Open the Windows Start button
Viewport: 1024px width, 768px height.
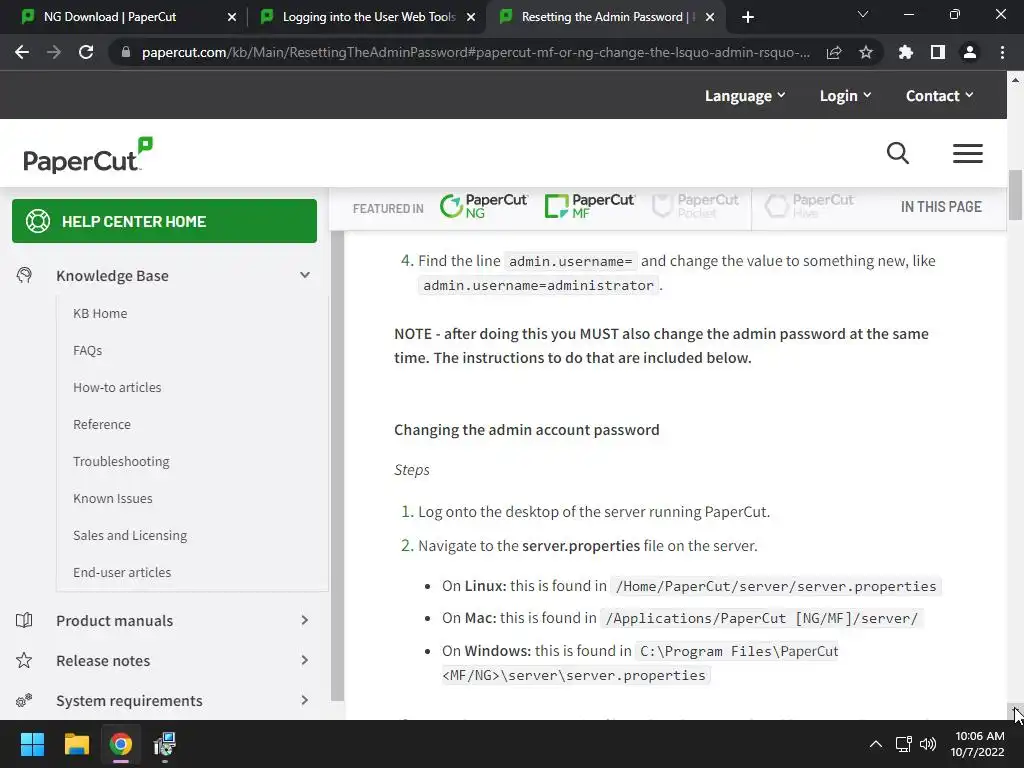[32, 744]
